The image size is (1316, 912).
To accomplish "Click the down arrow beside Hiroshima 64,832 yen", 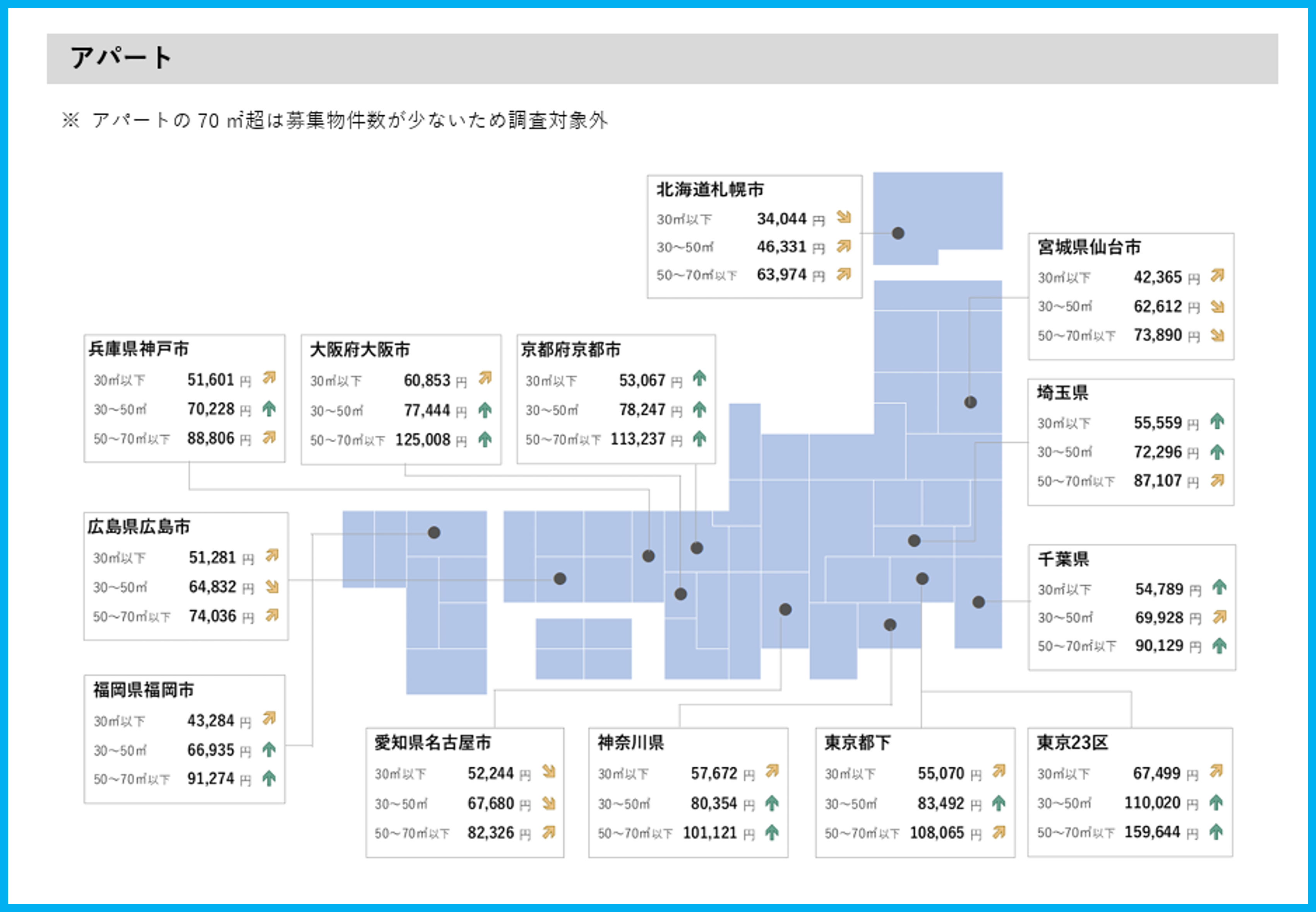I will pos(272,586).
